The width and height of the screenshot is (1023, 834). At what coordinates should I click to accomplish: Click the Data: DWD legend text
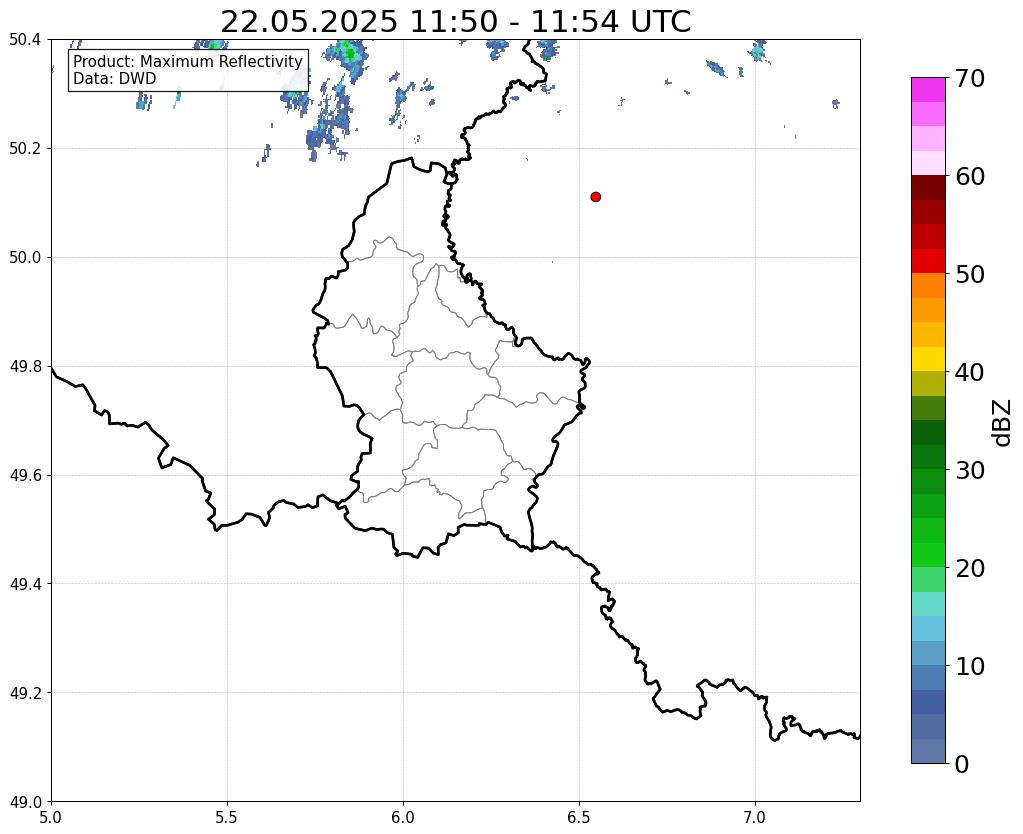point(115,79)
